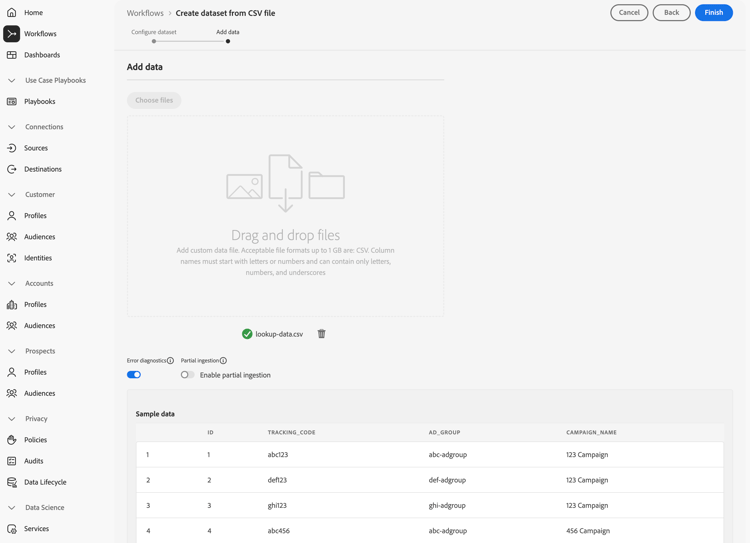Click the Configure dataset step marker

tap(154, 41)
